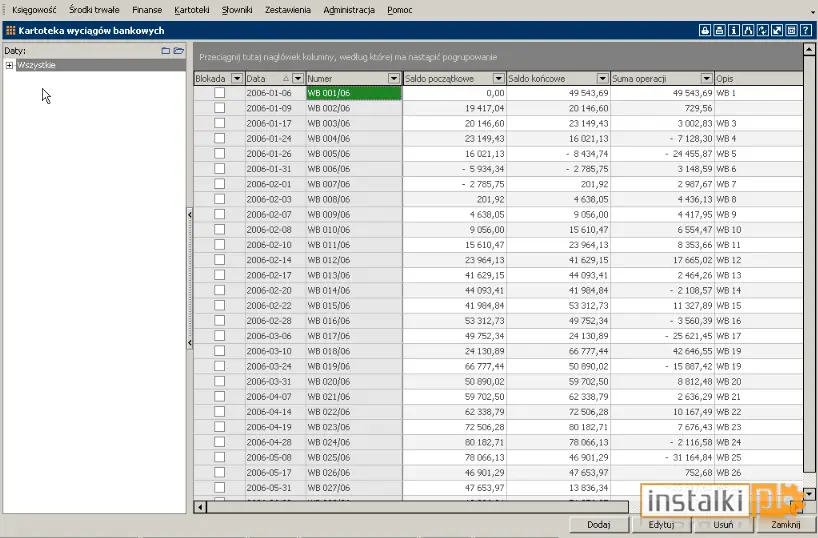Open the information icon in title bar
Viewport: 818px width, 538px height.
(x=733, y=31)
